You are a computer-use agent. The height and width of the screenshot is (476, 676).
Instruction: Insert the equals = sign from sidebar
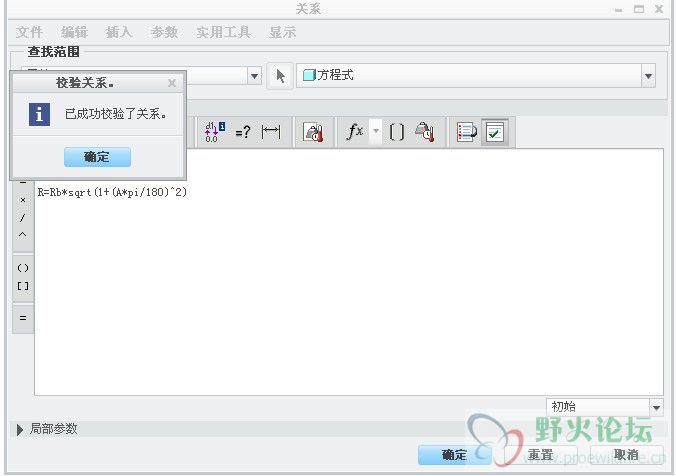click(x=23, y=318)
